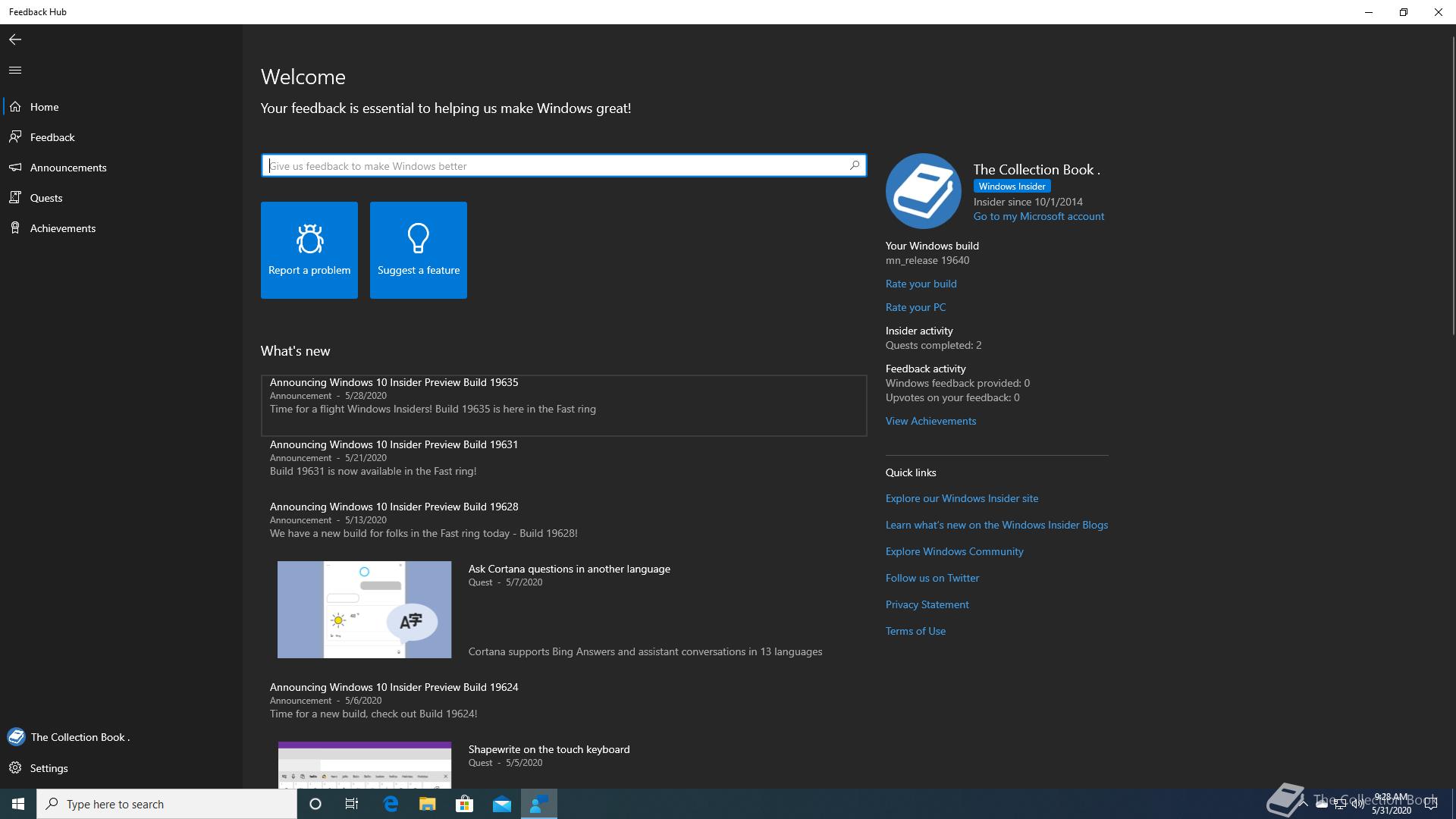Open Mail app from taskbar
Image resolution: width=1456 pixels, height=819 pixels.
point(502,804)
